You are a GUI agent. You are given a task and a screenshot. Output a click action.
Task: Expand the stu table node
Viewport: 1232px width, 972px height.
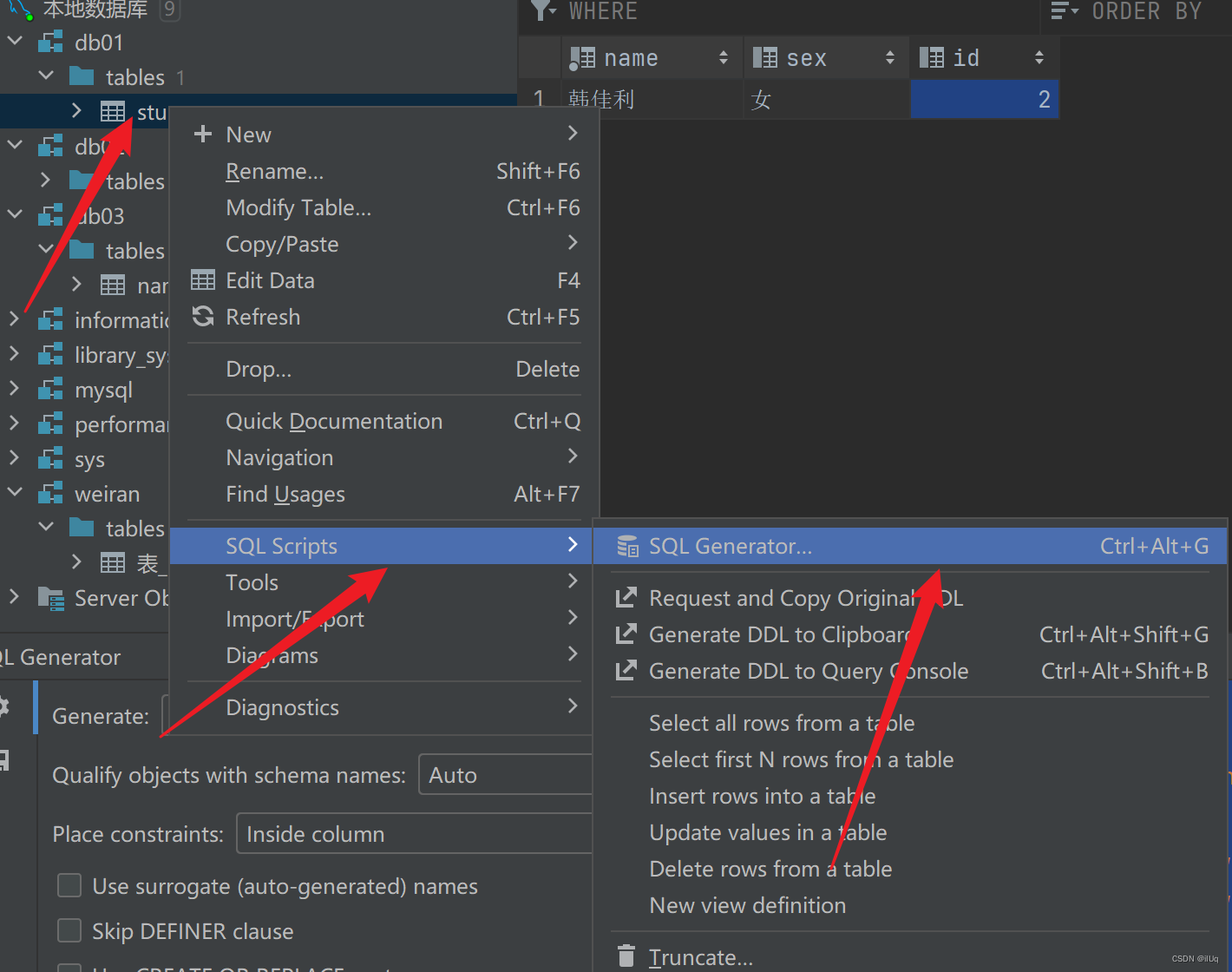[x=76, y=110]
